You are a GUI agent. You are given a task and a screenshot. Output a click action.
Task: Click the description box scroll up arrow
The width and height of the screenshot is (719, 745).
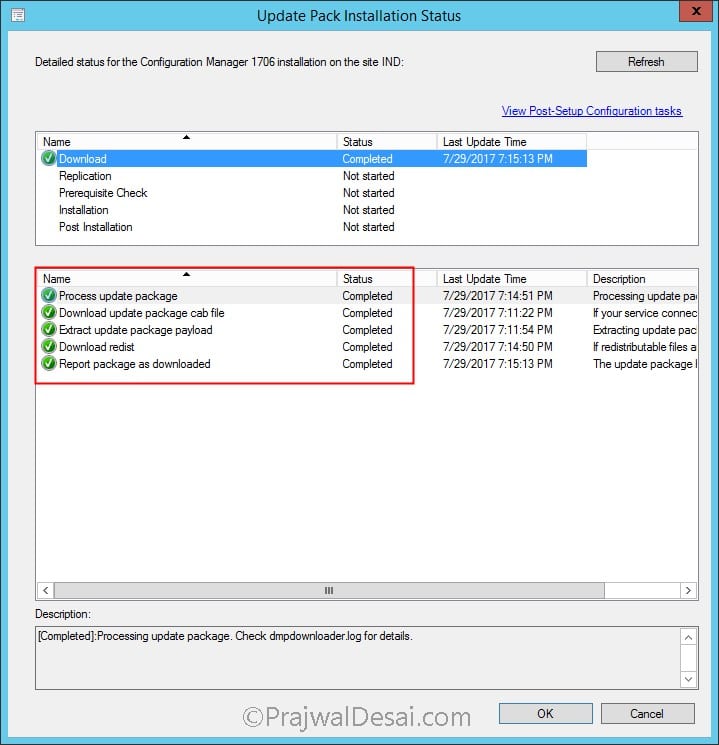point(689,637)
